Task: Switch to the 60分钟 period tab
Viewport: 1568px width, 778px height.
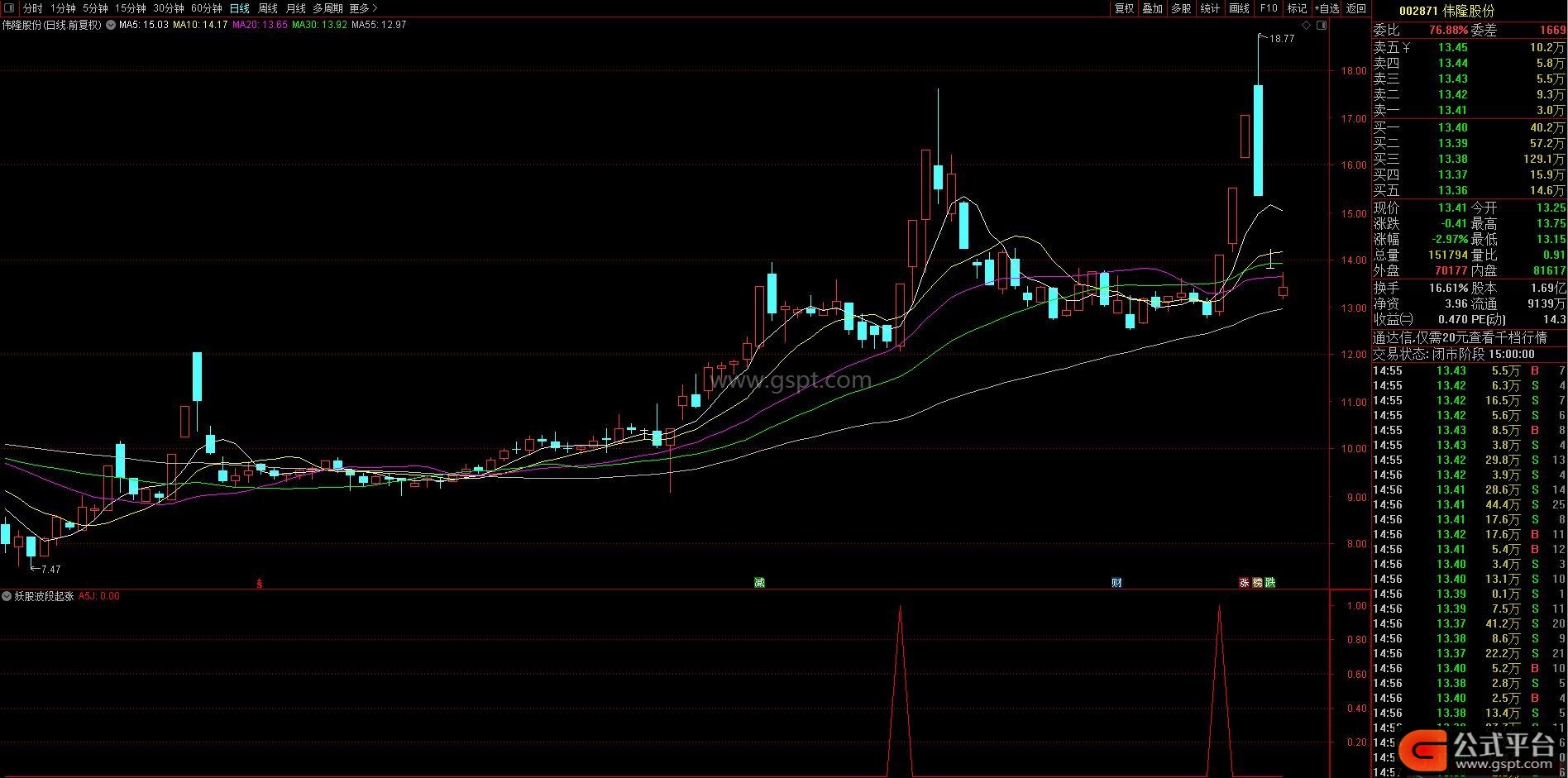Action: pyautogui.click(x=207, y=8)
